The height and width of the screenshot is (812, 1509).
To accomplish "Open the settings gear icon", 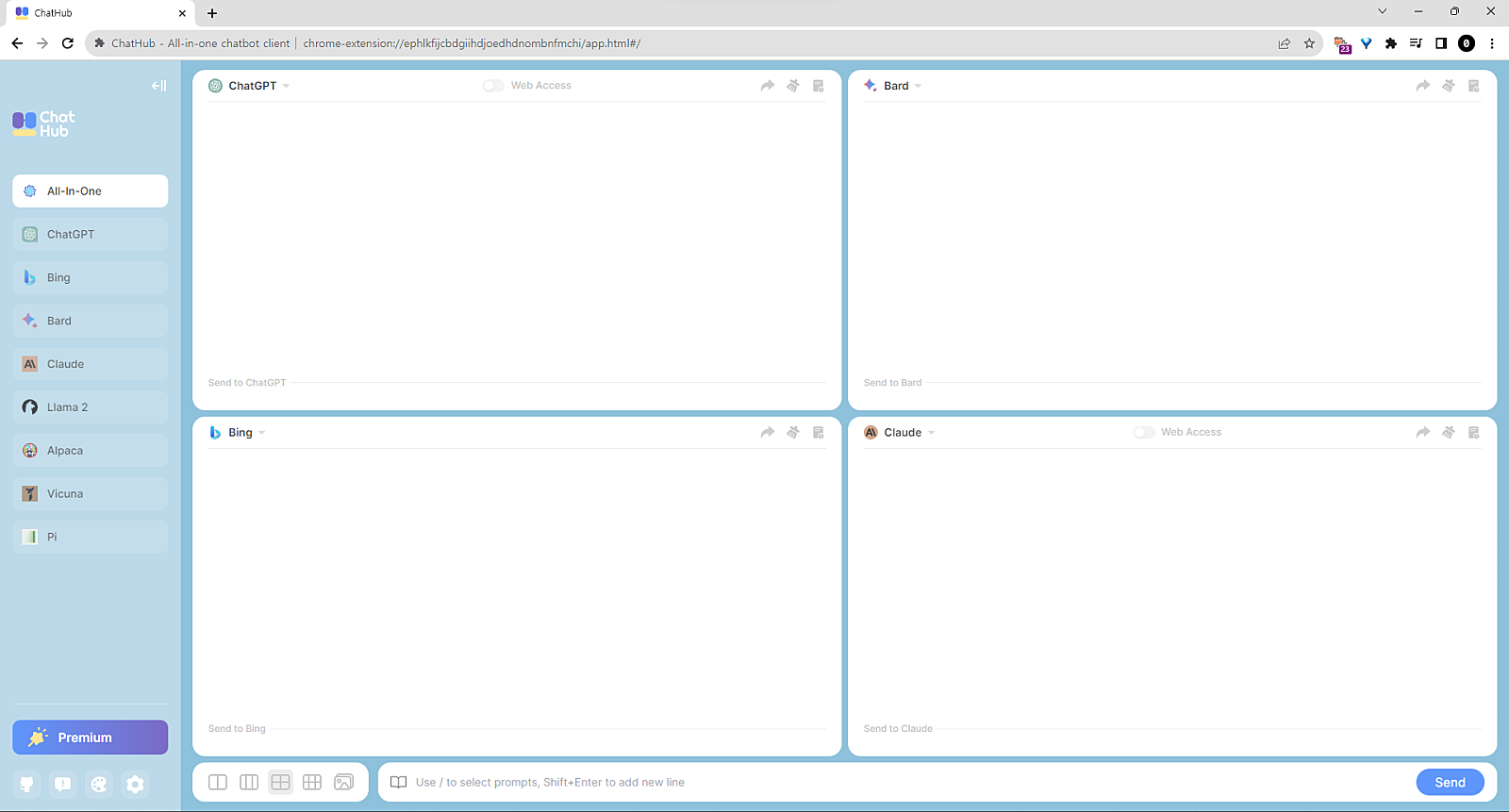I will tap(136, 784).
